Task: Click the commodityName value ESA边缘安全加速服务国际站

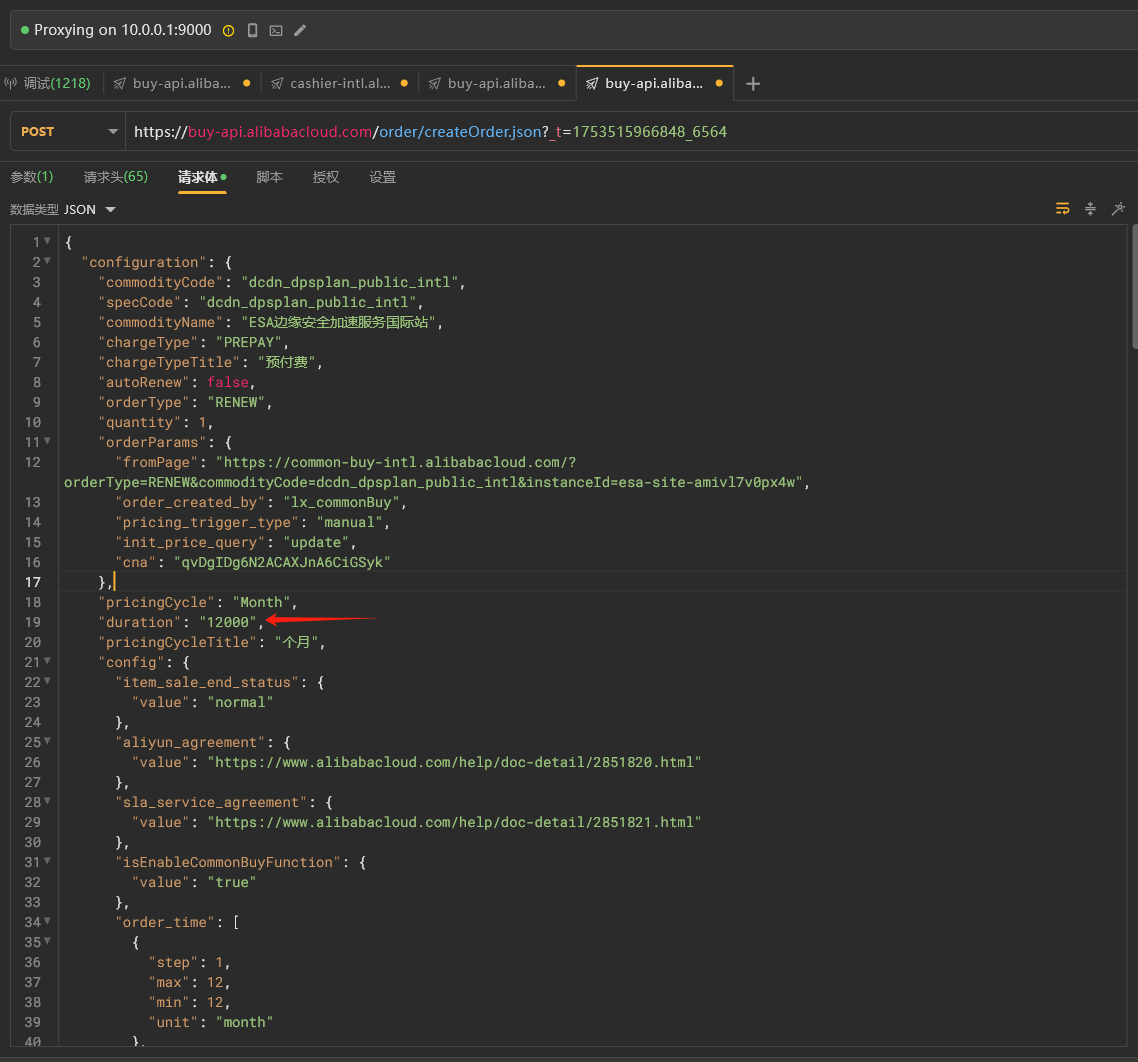Action: coord(338,322)
